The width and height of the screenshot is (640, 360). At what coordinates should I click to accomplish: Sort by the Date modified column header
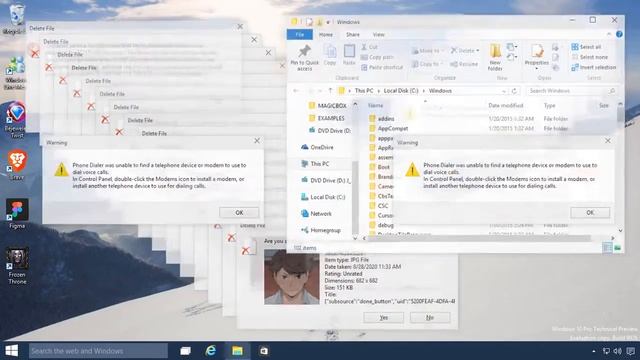[506, 106]
